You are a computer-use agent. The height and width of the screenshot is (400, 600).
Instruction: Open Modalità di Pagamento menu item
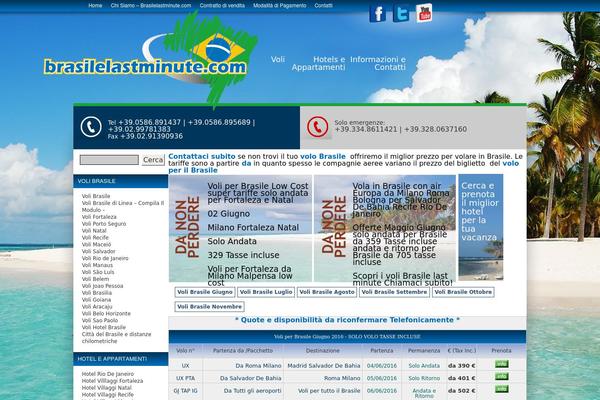tap(279, 6)
